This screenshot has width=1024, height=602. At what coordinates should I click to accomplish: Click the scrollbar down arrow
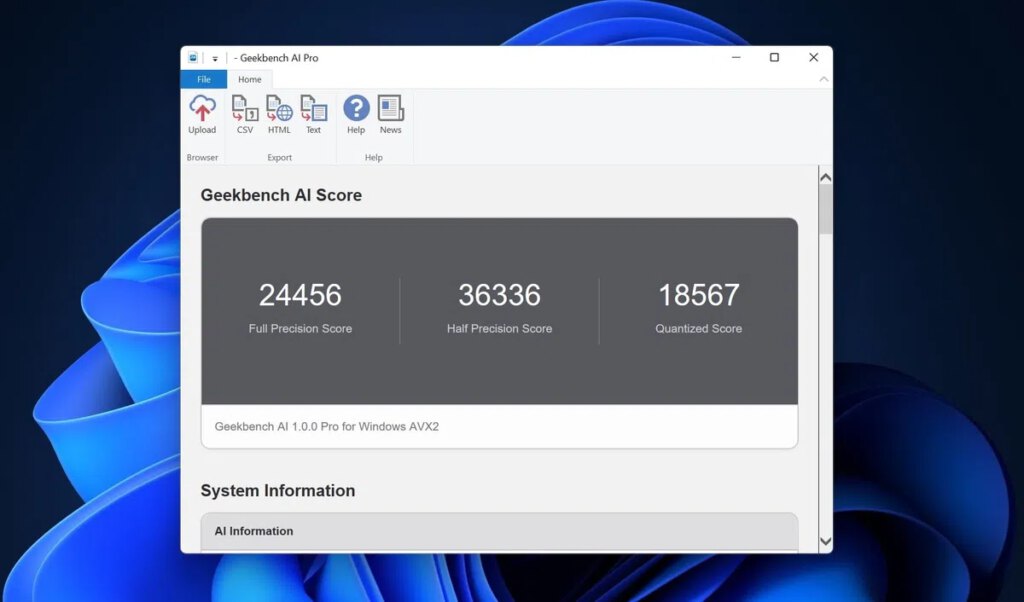tap(825, 541)
